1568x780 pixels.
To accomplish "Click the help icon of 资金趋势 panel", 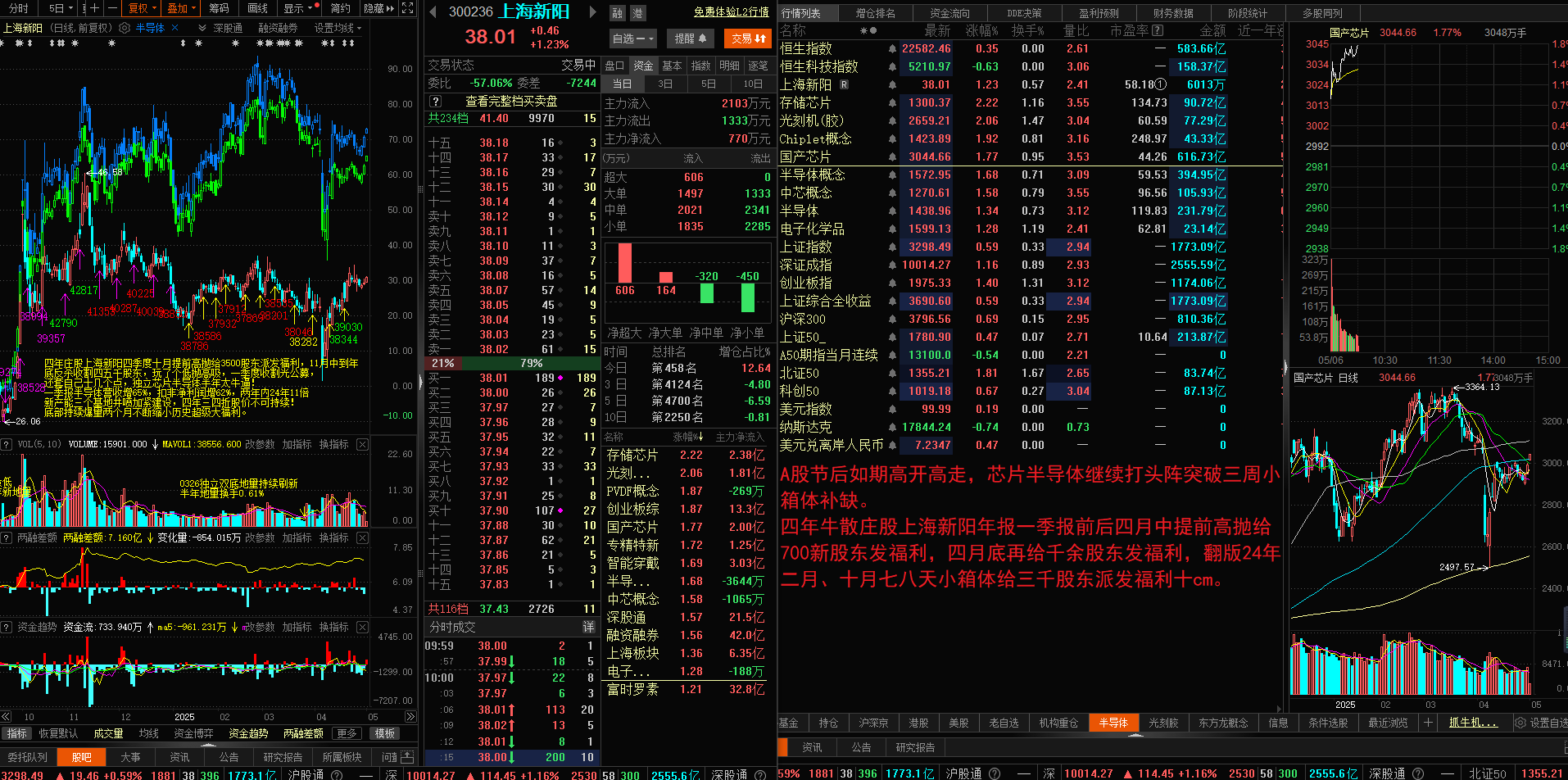I will [x=7, y=627].
